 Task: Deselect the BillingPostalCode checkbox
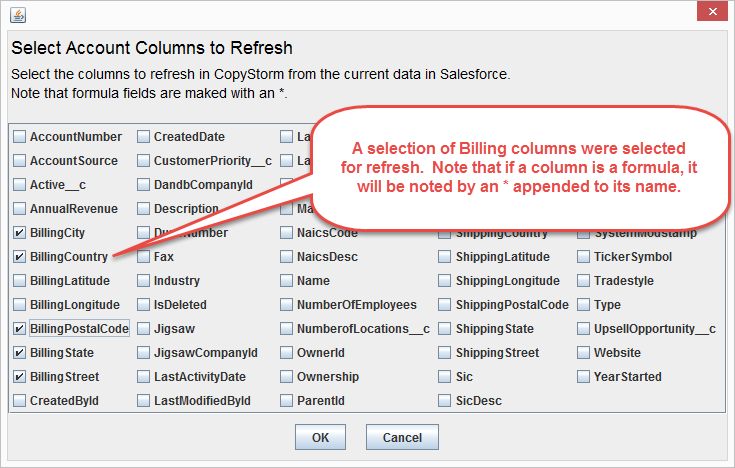[19, 329]
